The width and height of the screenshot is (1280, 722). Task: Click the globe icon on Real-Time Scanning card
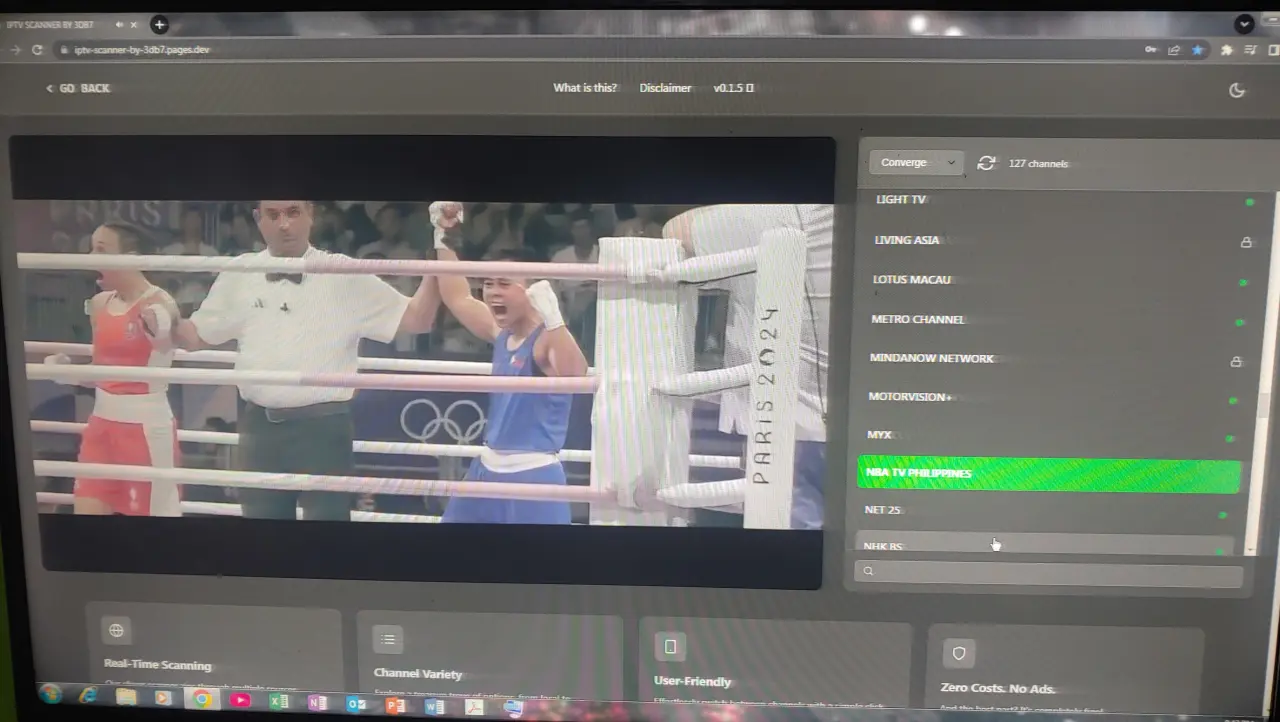tap(117, 630)
